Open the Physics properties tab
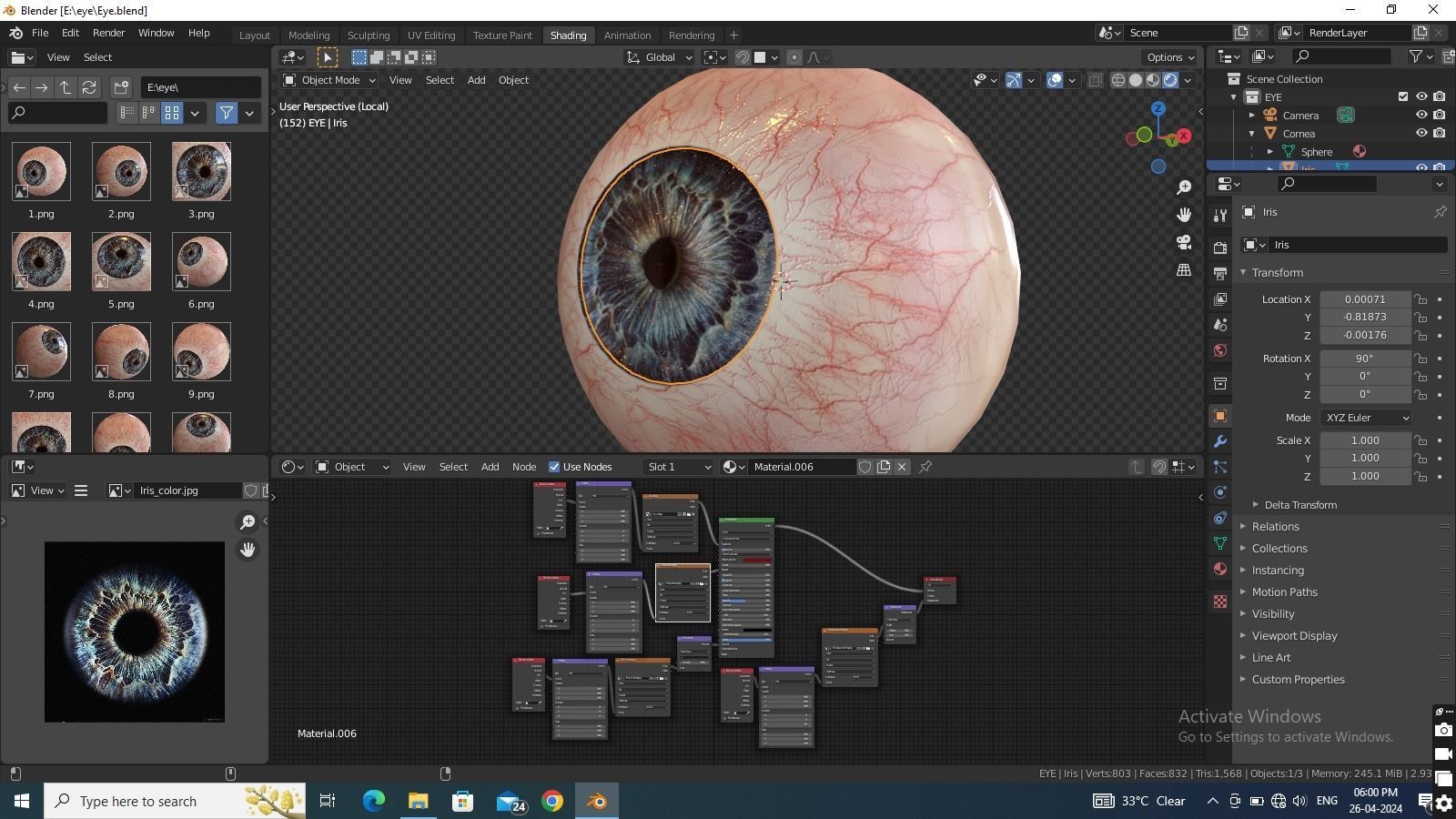The image size is (1456, 819). click(1220, 492)
